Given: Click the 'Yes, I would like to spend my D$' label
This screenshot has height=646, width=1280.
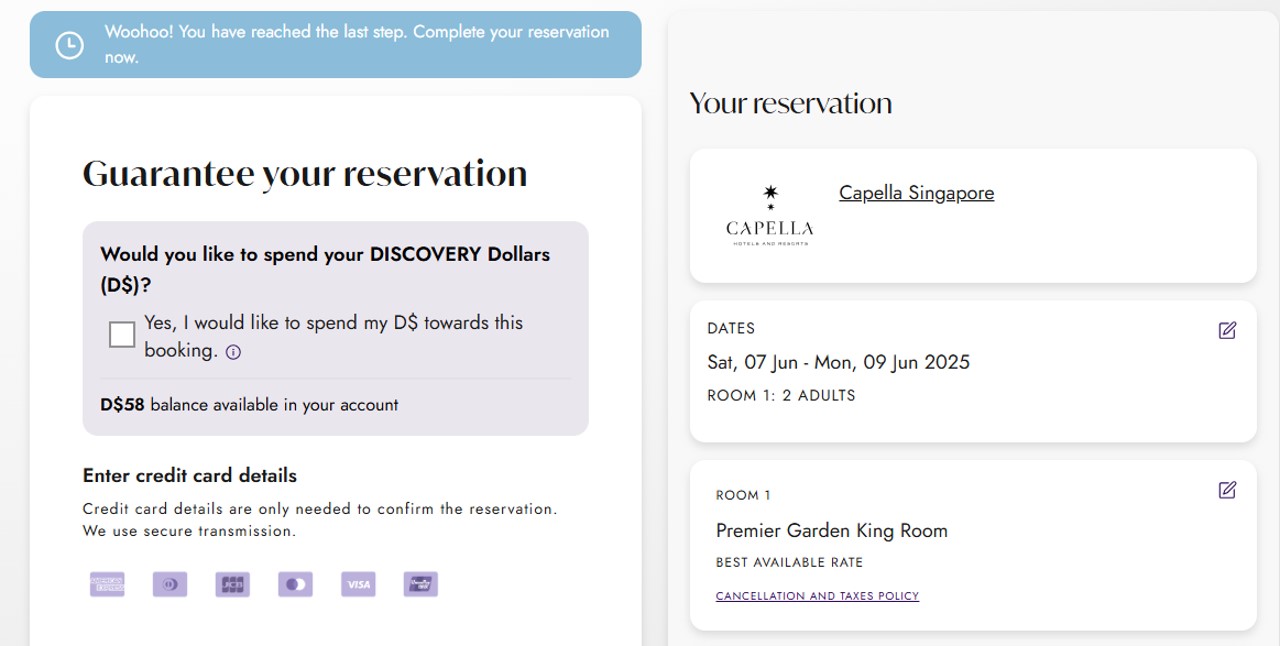Looking at the screenshot, I should pos(334,336).
